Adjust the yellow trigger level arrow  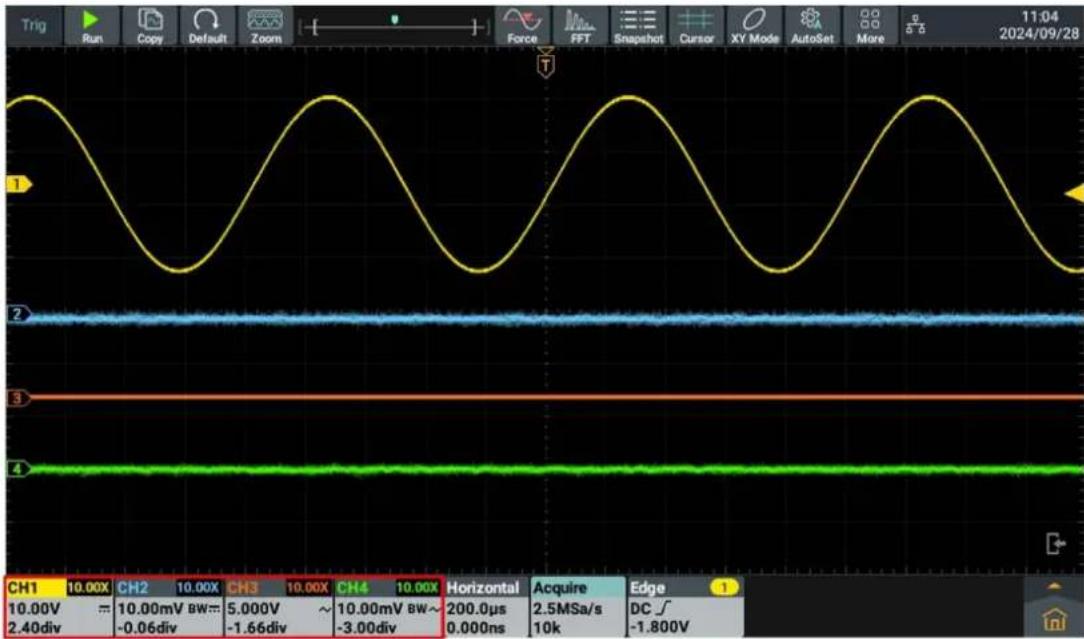[1074, 194]
